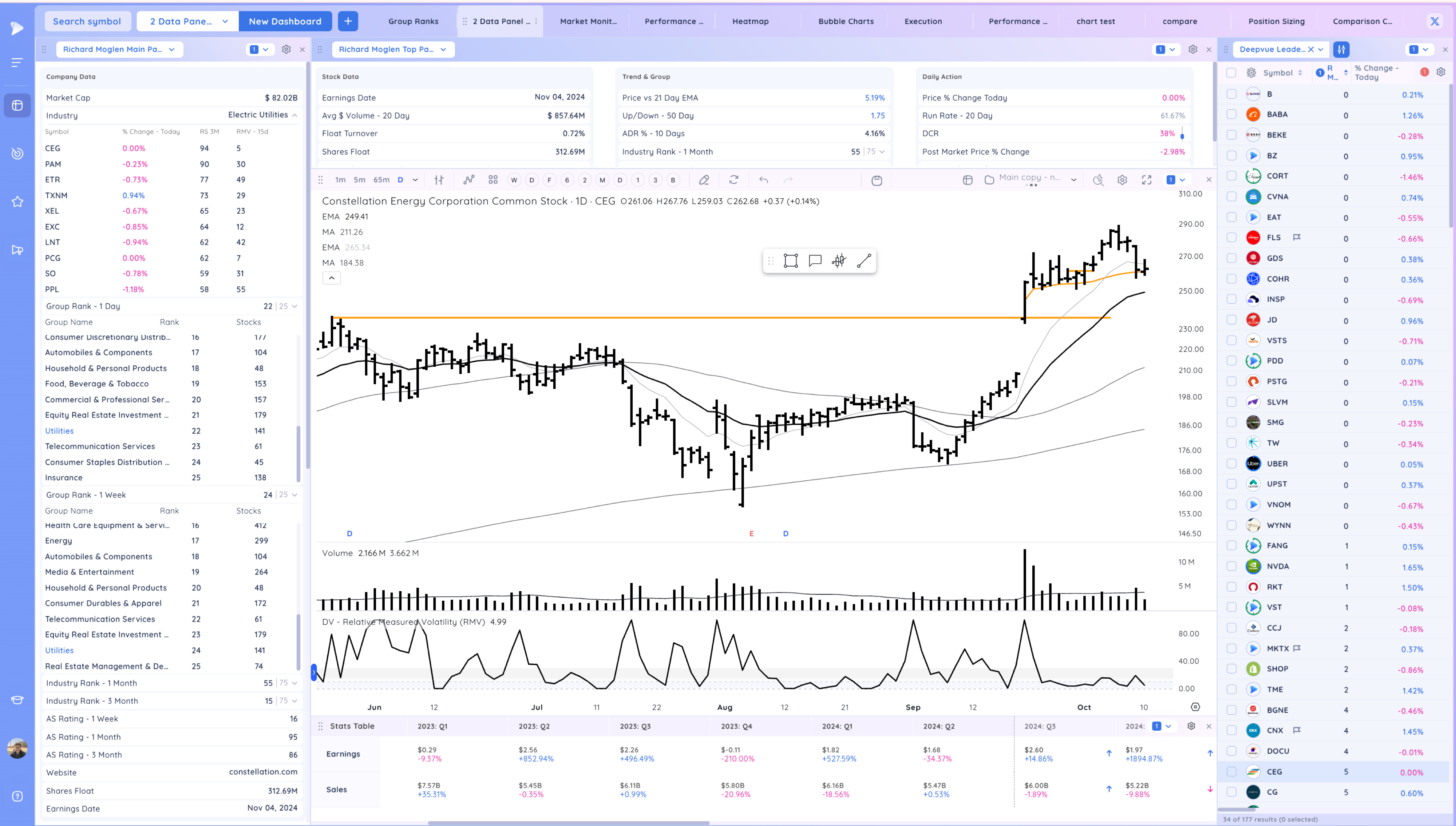Image resolution: width=1456 pixels, height=826 pixels.
Task: Click the annotation comment tool
Action: (x=815, y=261)
